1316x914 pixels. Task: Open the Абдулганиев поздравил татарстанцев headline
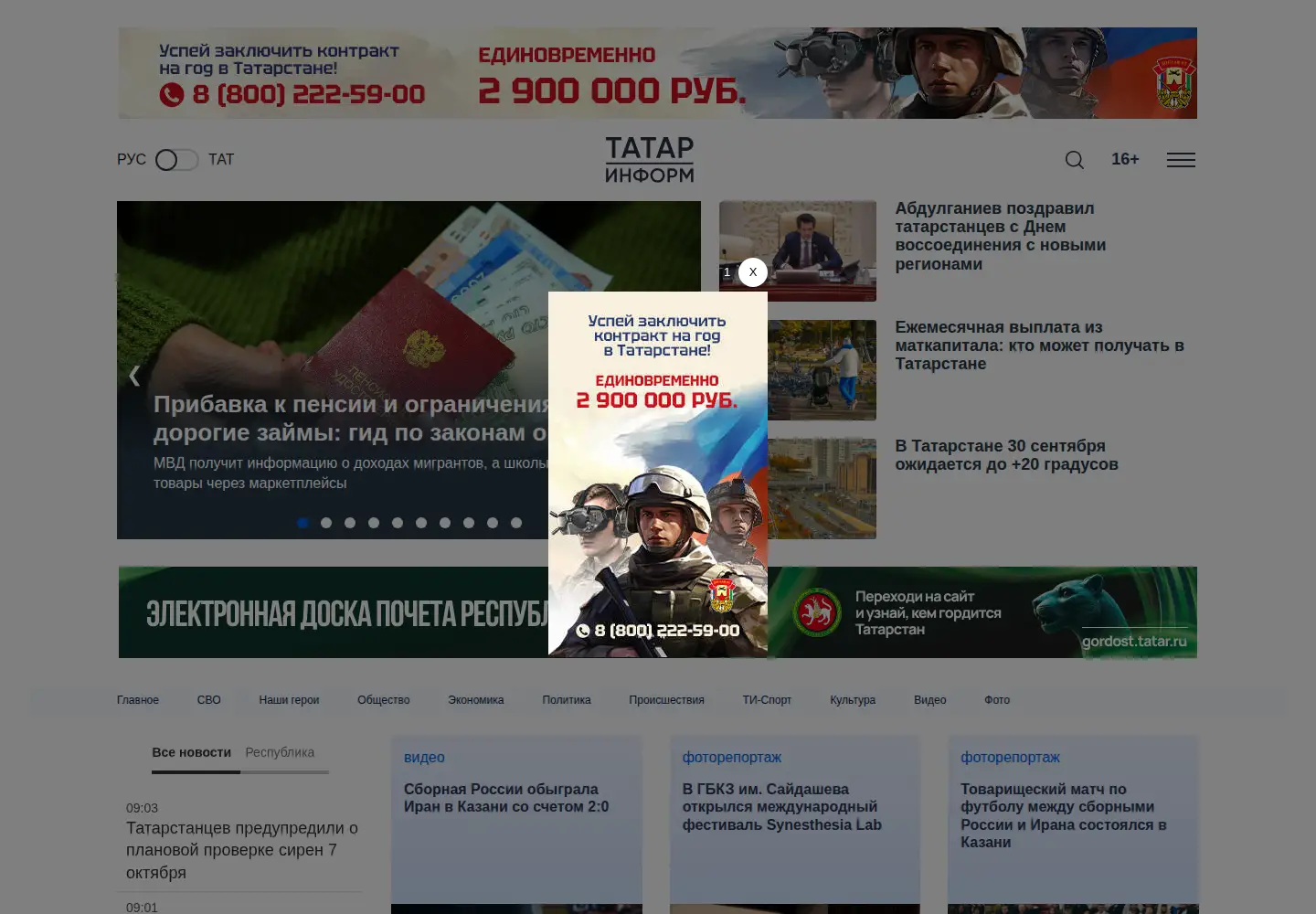1001,236
